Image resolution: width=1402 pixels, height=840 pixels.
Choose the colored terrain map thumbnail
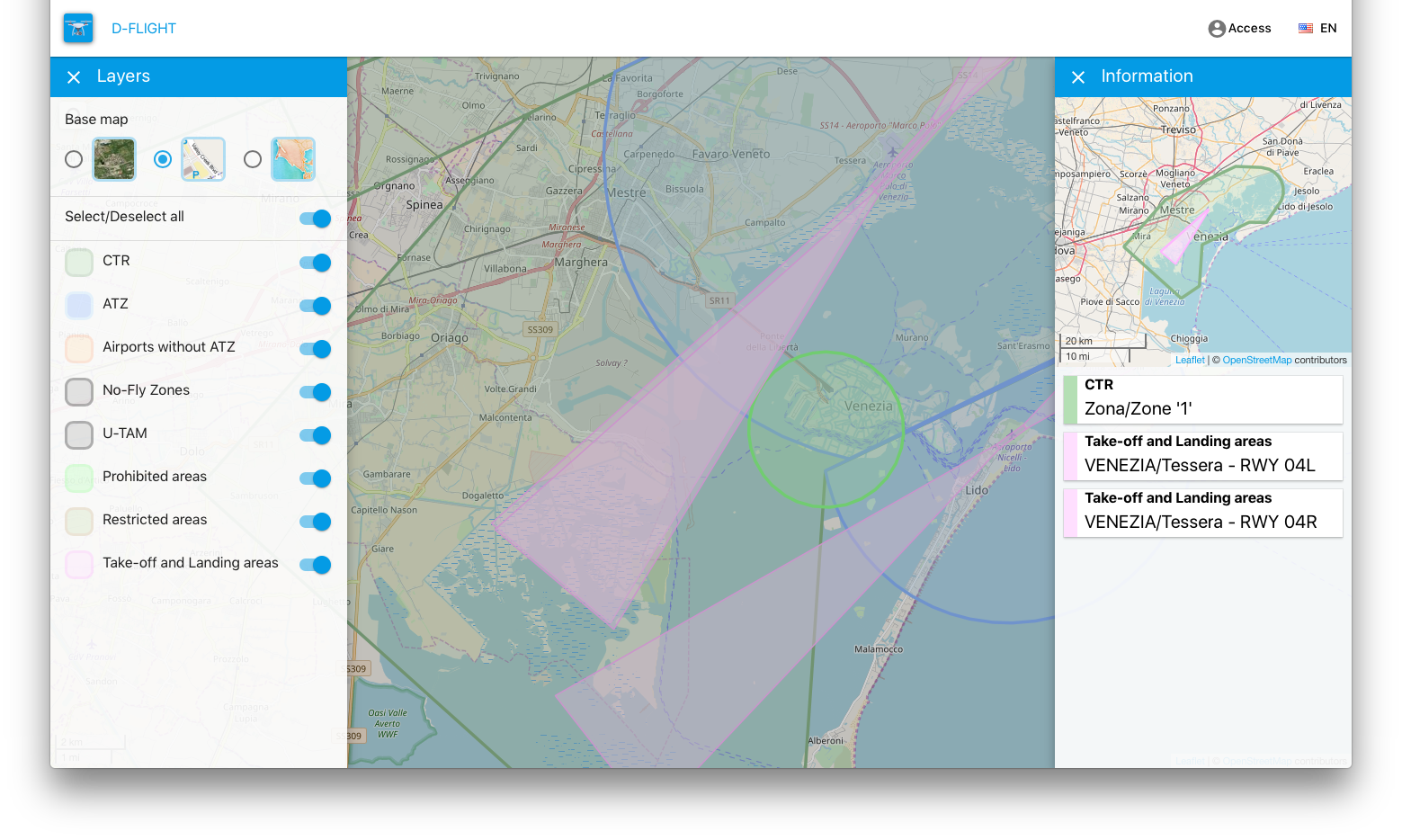(293, 159)
